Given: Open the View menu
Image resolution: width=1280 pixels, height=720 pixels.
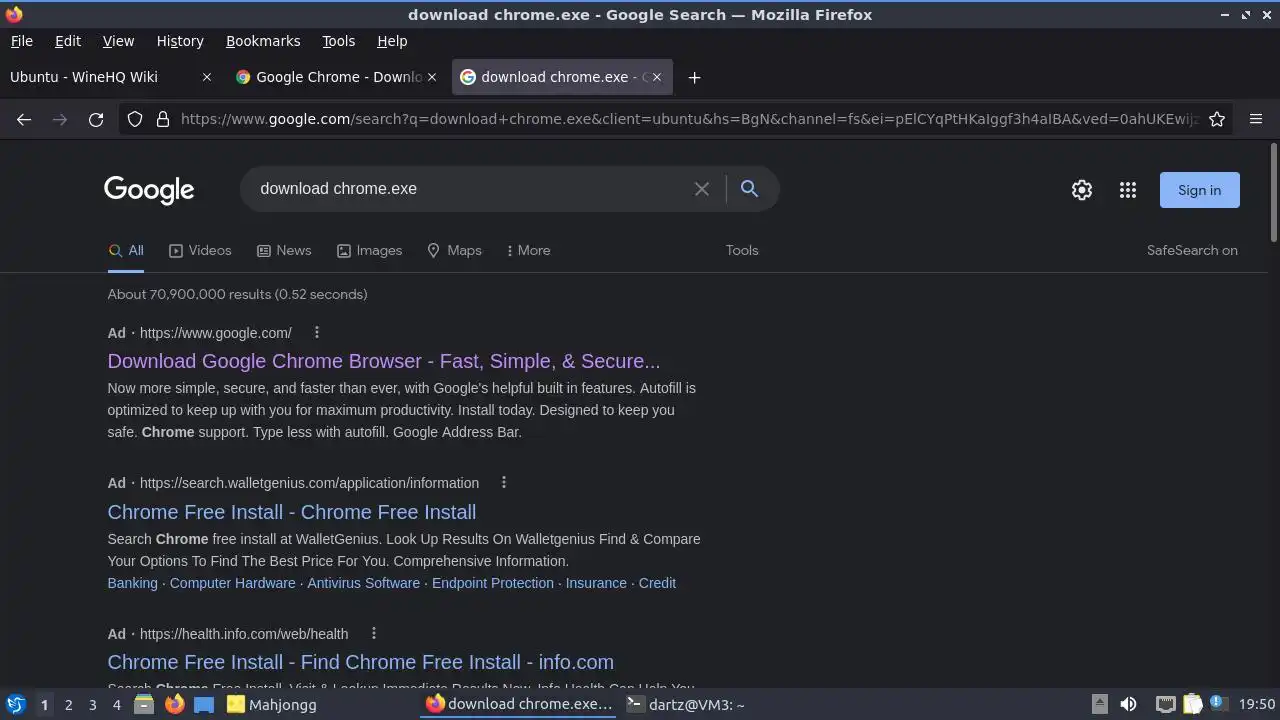Looking at the screenshot, I should click(118, 41).
